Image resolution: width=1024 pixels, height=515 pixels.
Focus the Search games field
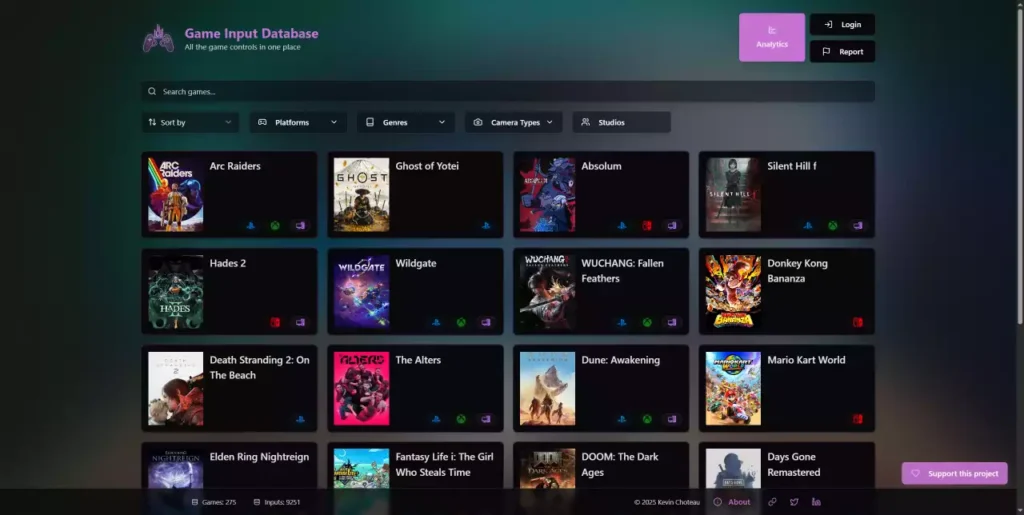pyautogui.click(x=508, y=91)
